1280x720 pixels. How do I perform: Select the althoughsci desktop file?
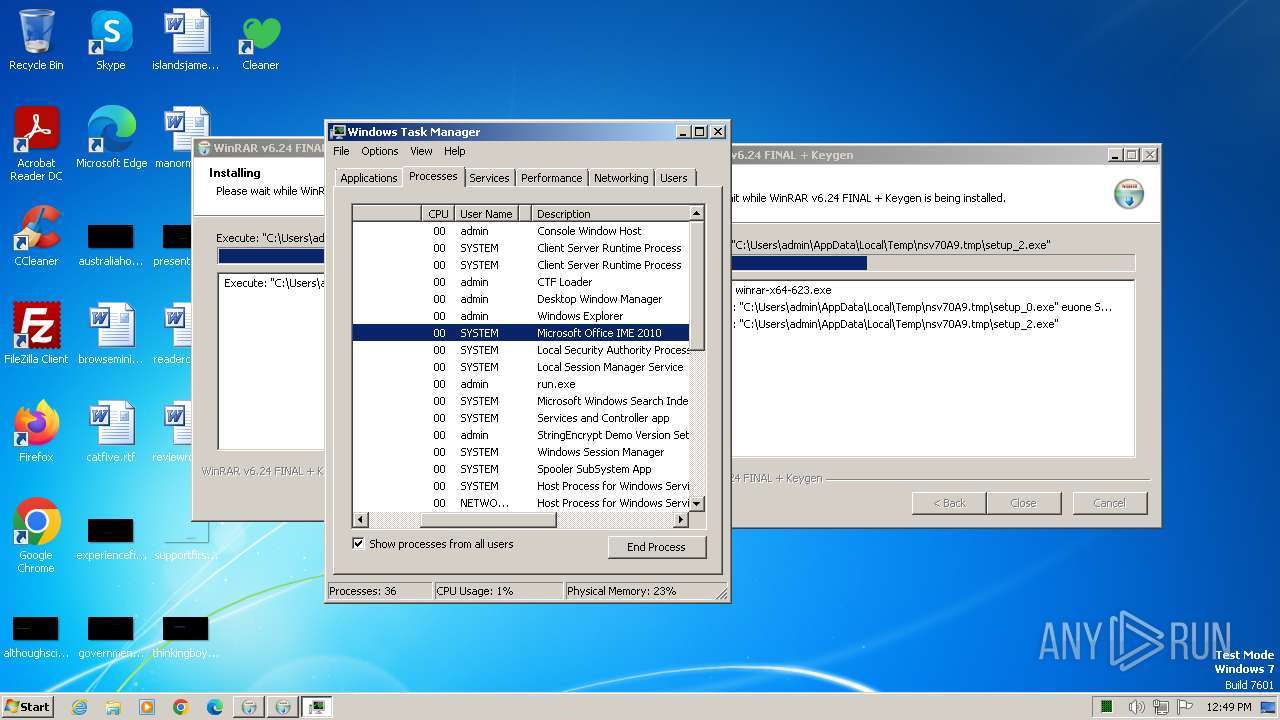tap(36, 638)
